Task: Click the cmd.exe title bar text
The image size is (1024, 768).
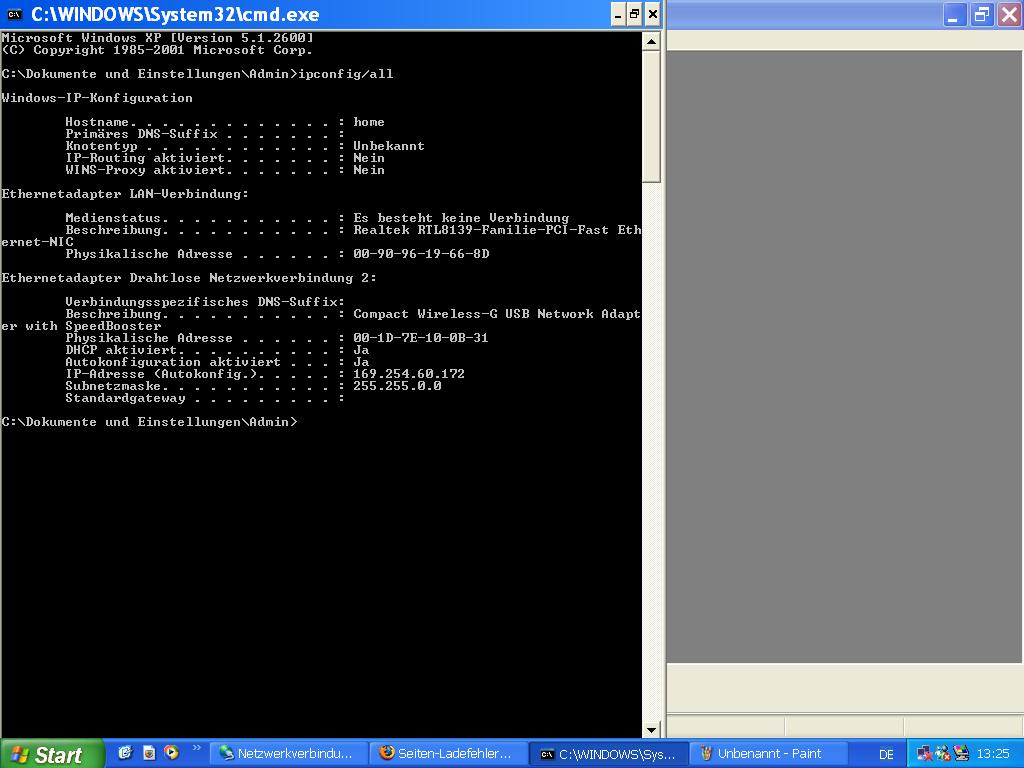Action: tap(175, 14)
